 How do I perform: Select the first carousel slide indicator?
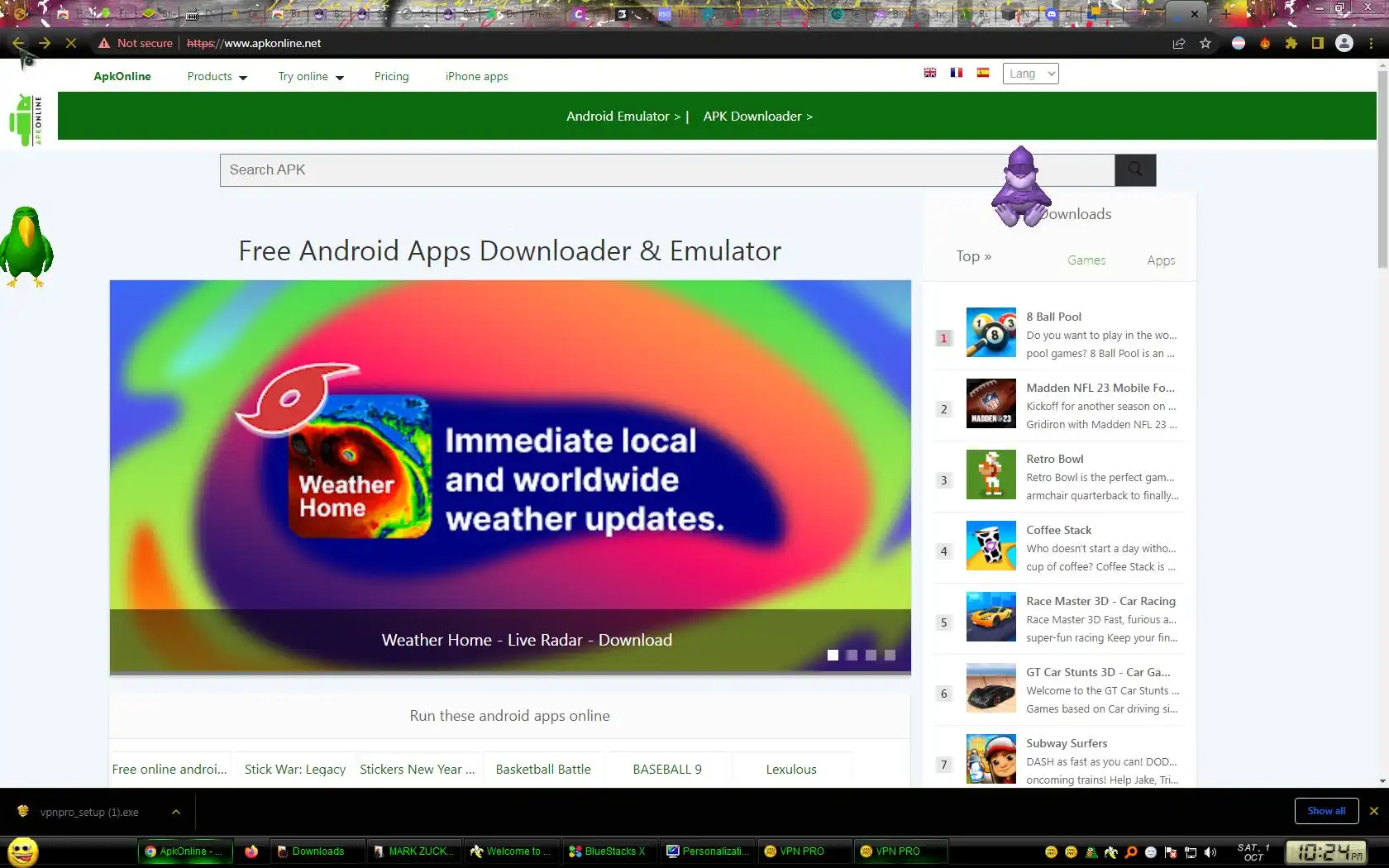(833, 656)
